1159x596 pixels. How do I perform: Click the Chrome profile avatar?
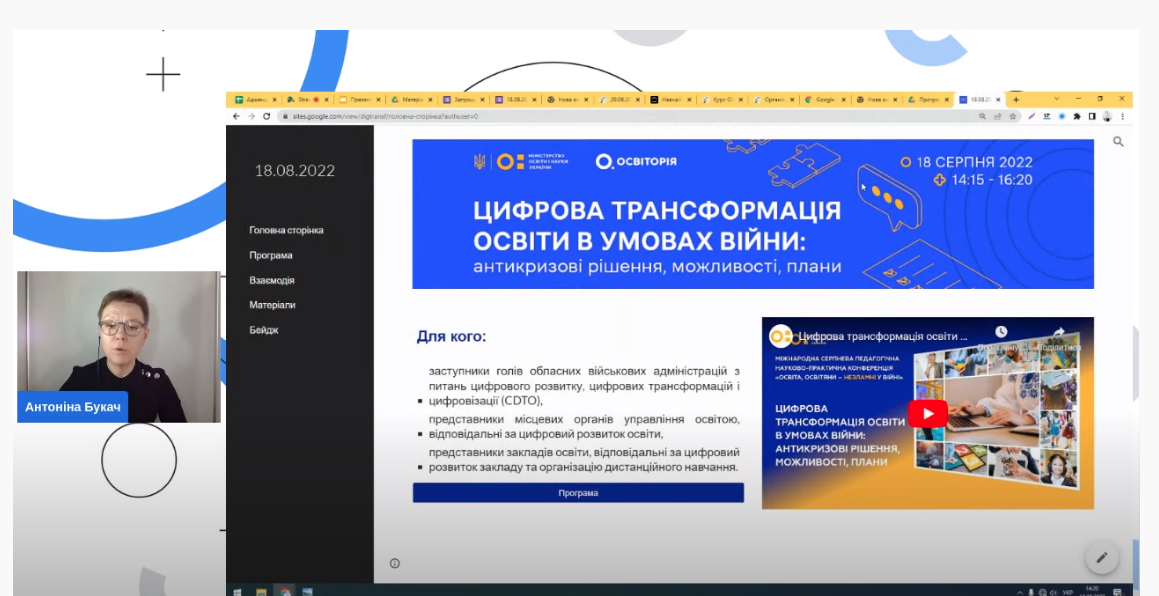(x=1107, y=116)
